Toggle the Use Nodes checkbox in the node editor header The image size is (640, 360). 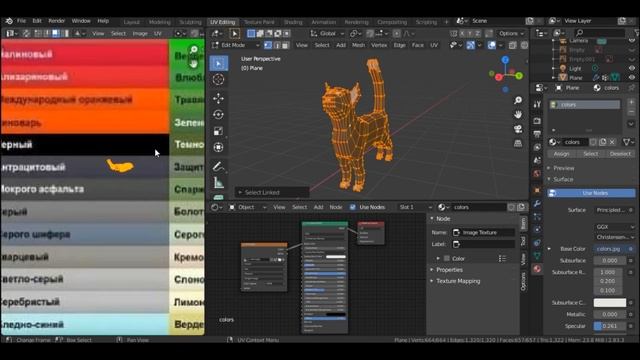353,207
